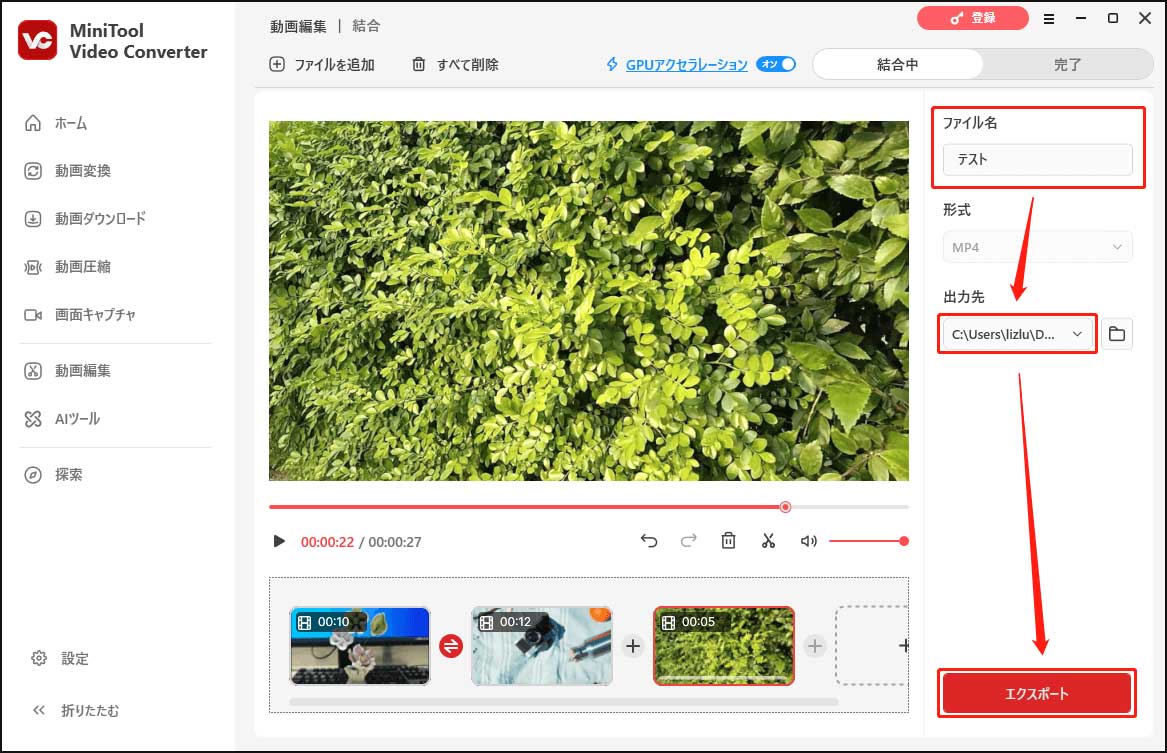
Task: Click すべて削除 trash button
Action: coord(455,65)
